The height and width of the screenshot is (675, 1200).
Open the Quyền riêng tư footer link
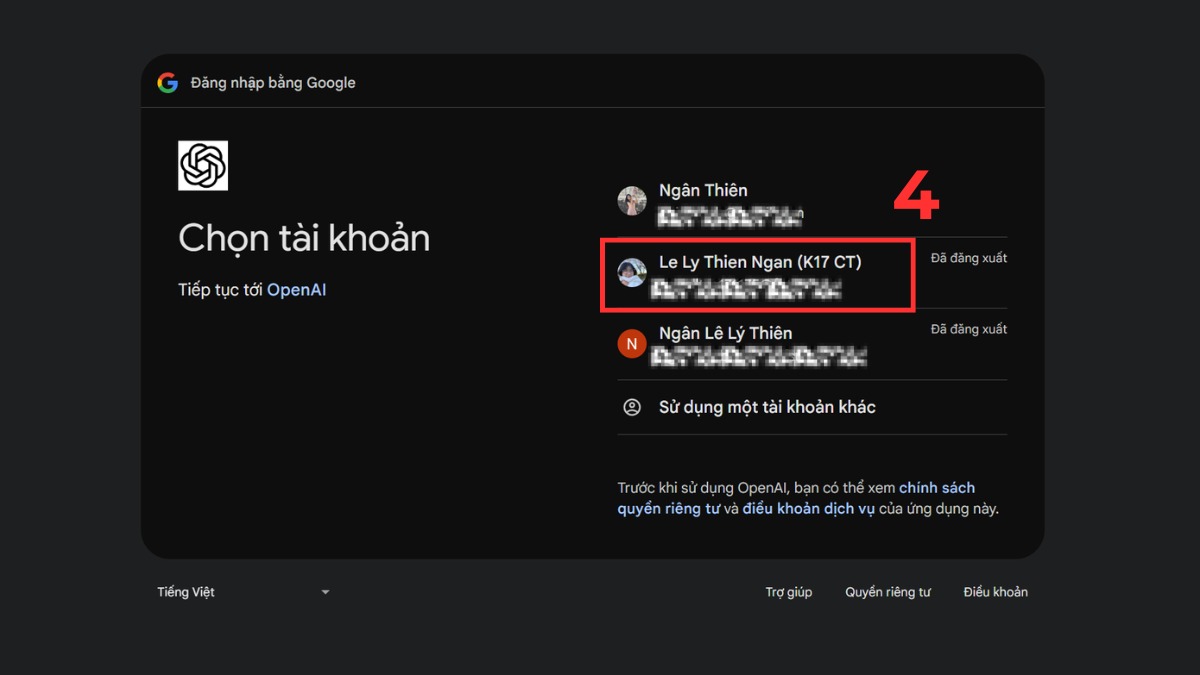click(888, 592)
